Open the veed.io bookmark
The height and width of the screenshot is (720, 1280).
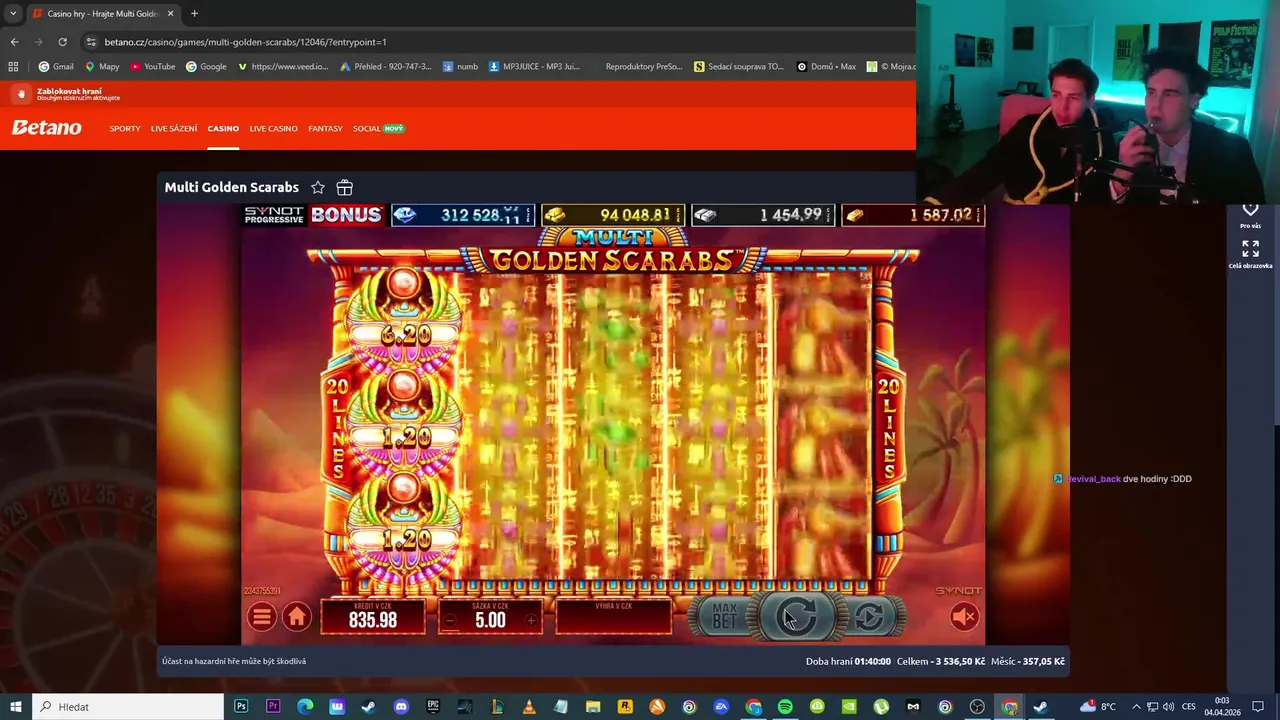(x=283, y=66)
